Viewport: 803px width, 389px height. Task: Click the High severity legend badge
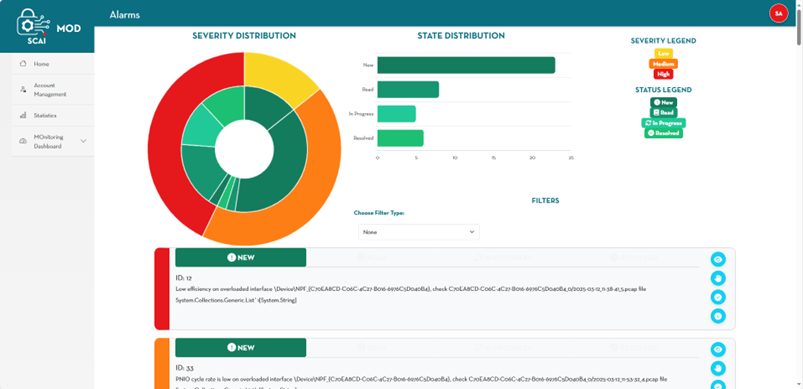point(664,74)
